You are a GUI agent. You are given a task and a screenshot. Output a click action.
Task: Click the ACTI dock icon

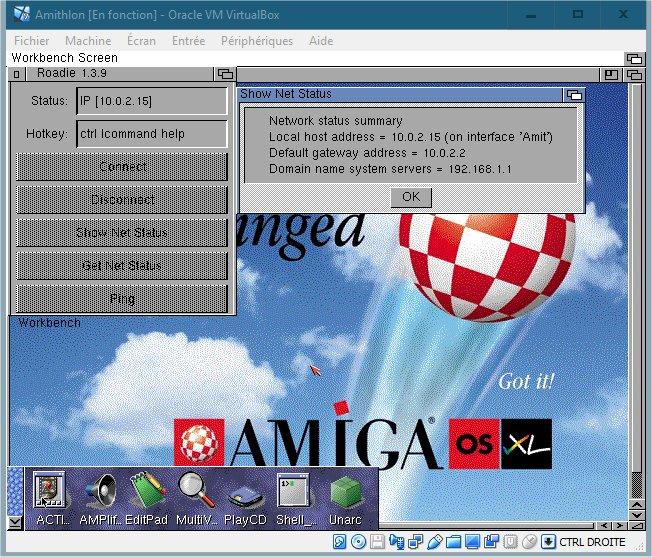(x=50, y=492)
